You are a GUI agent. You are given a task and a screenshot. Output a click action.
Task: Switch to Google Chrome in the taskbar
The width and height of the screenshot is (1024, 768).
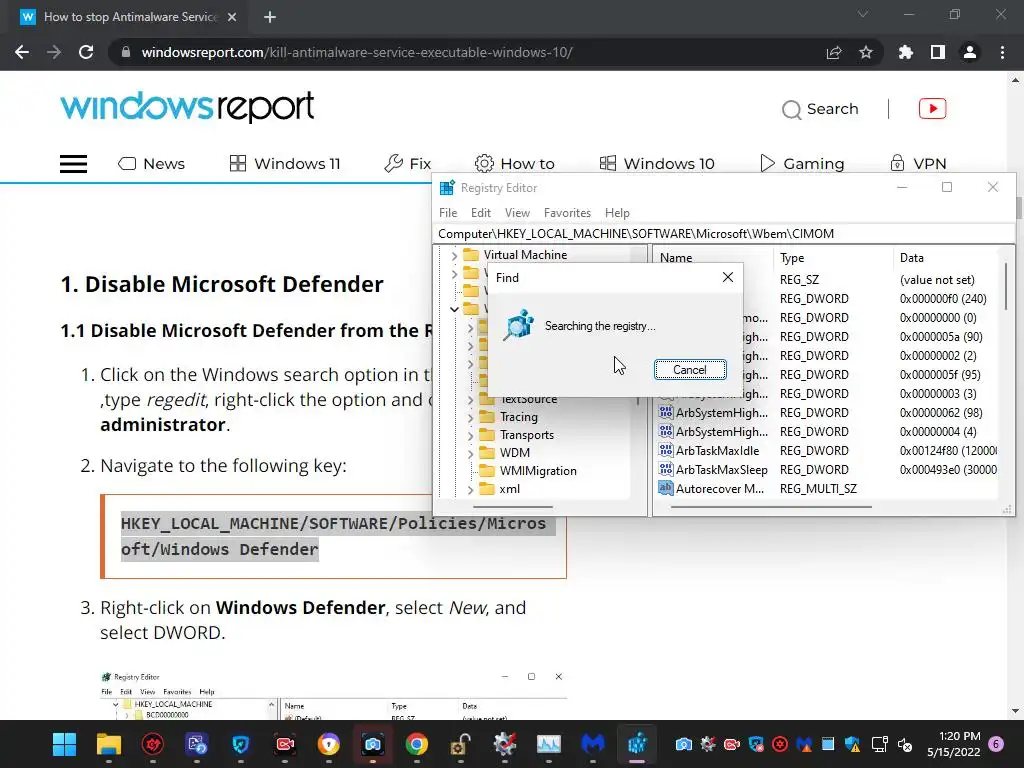(417, 744)
